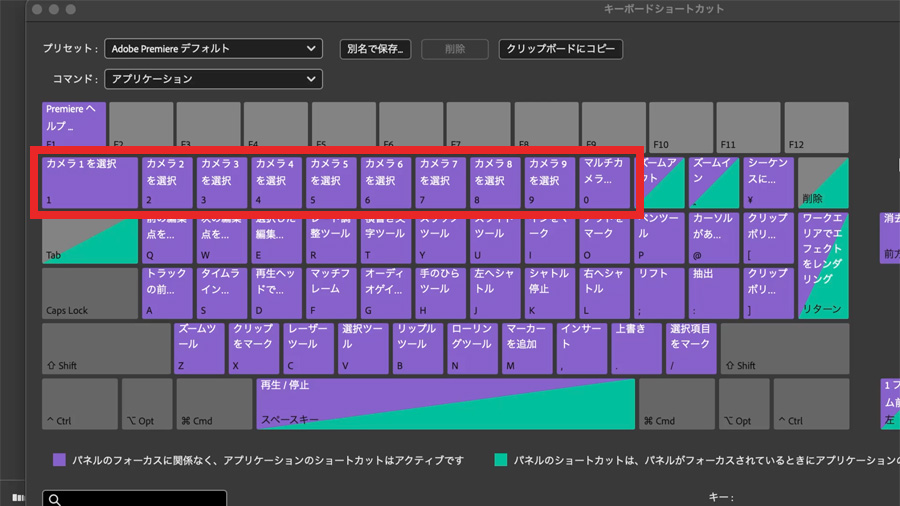The height and width of the screenshot is (506, 900).
Task: Select the リップルツール key labeled B
Action: click(418, 348)
